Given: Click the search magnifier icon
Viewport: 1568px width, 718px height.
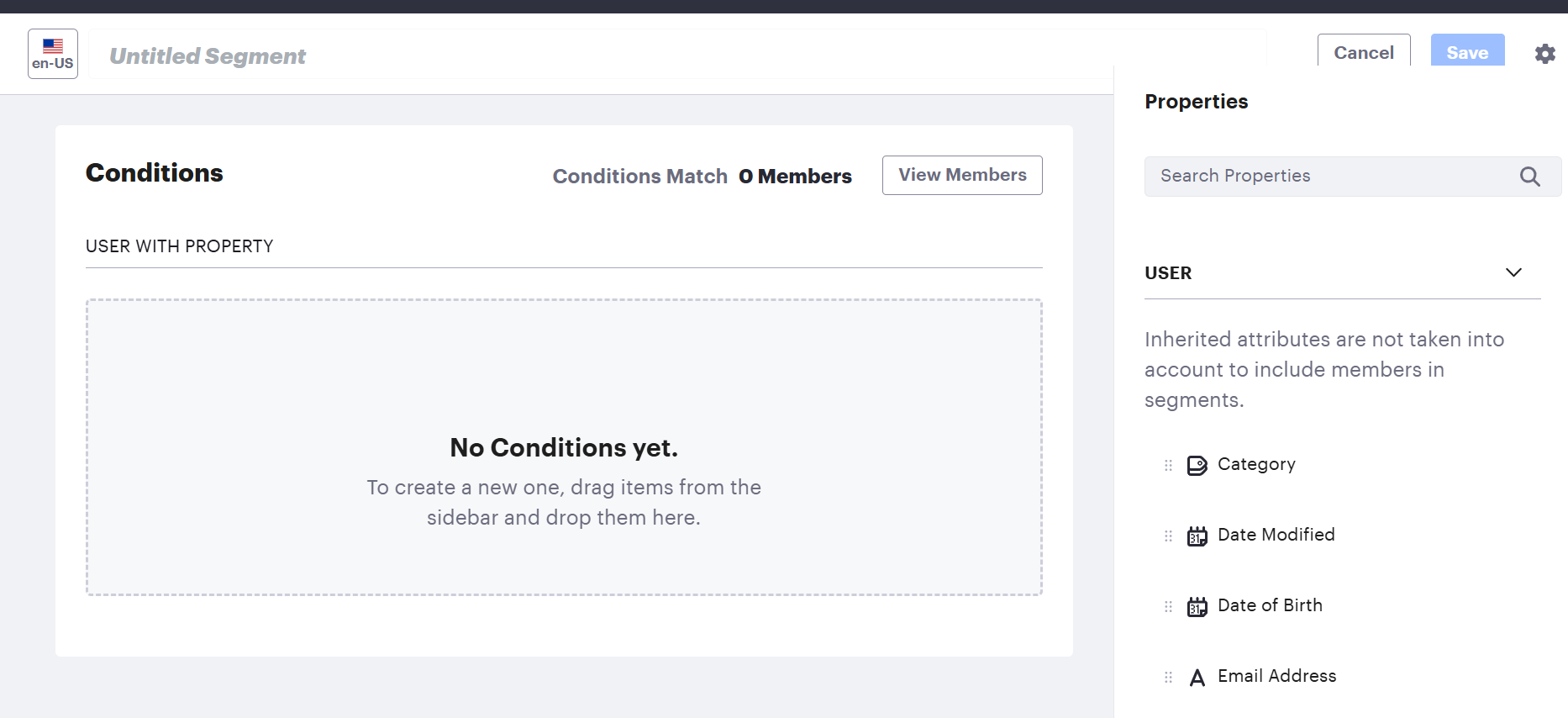Looking at the screenshot, I should (1529, 177).
